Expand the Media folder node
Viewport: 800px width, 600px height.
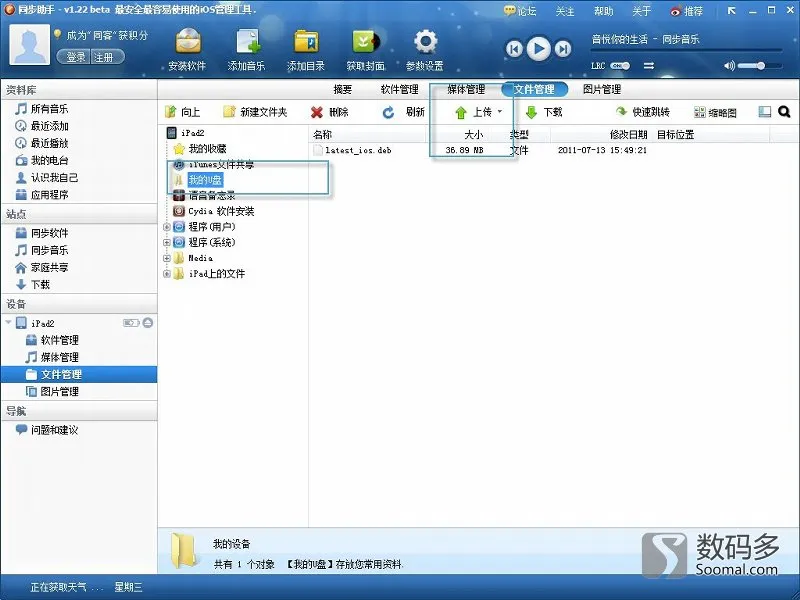(x=166, y=258)
